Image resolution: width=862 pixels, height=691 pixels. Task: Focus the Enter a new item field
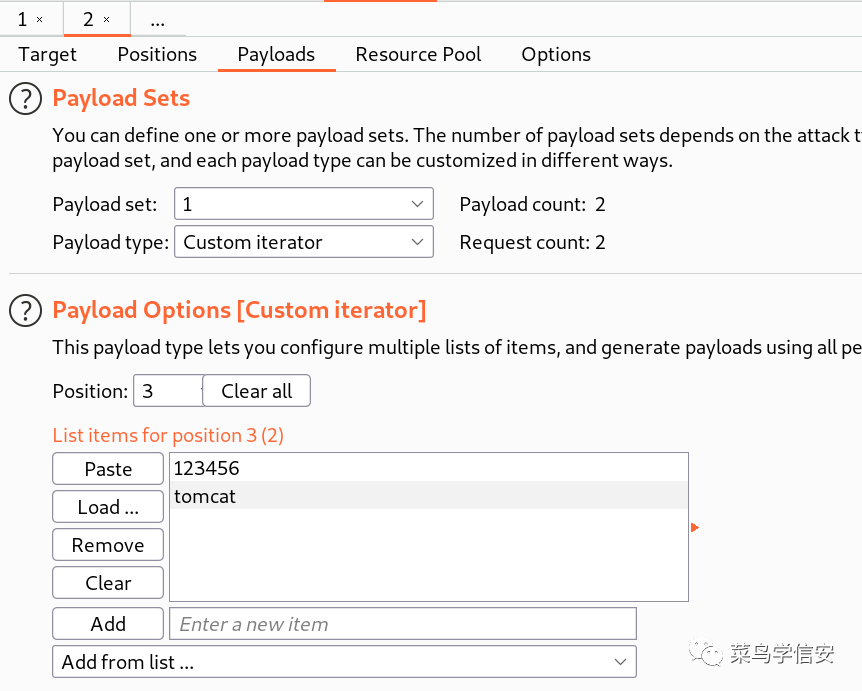point(403,624)
